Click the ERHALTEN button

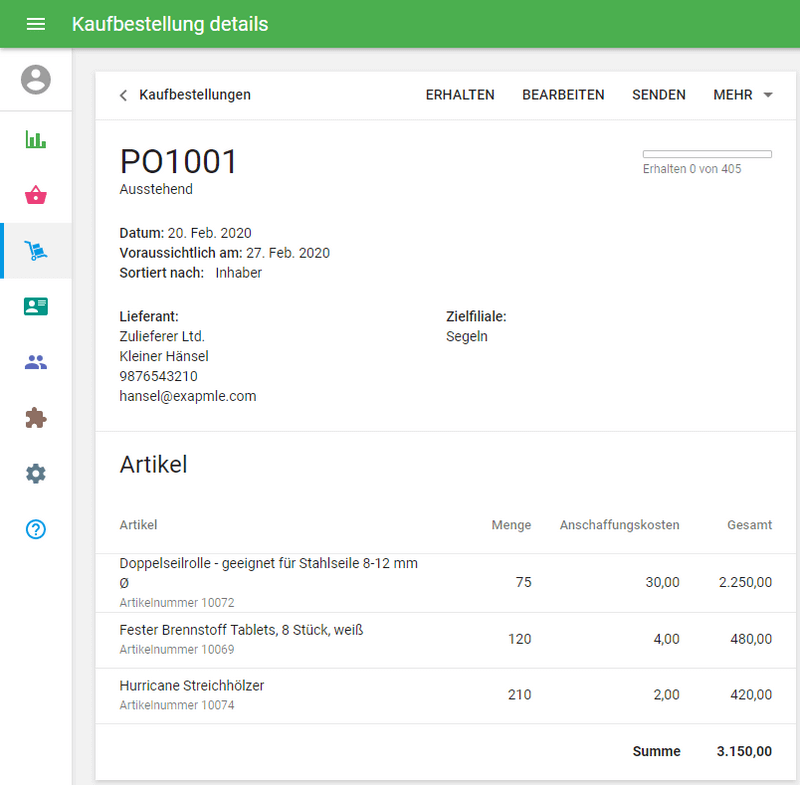pyautogui.click(x=460, y=95)
